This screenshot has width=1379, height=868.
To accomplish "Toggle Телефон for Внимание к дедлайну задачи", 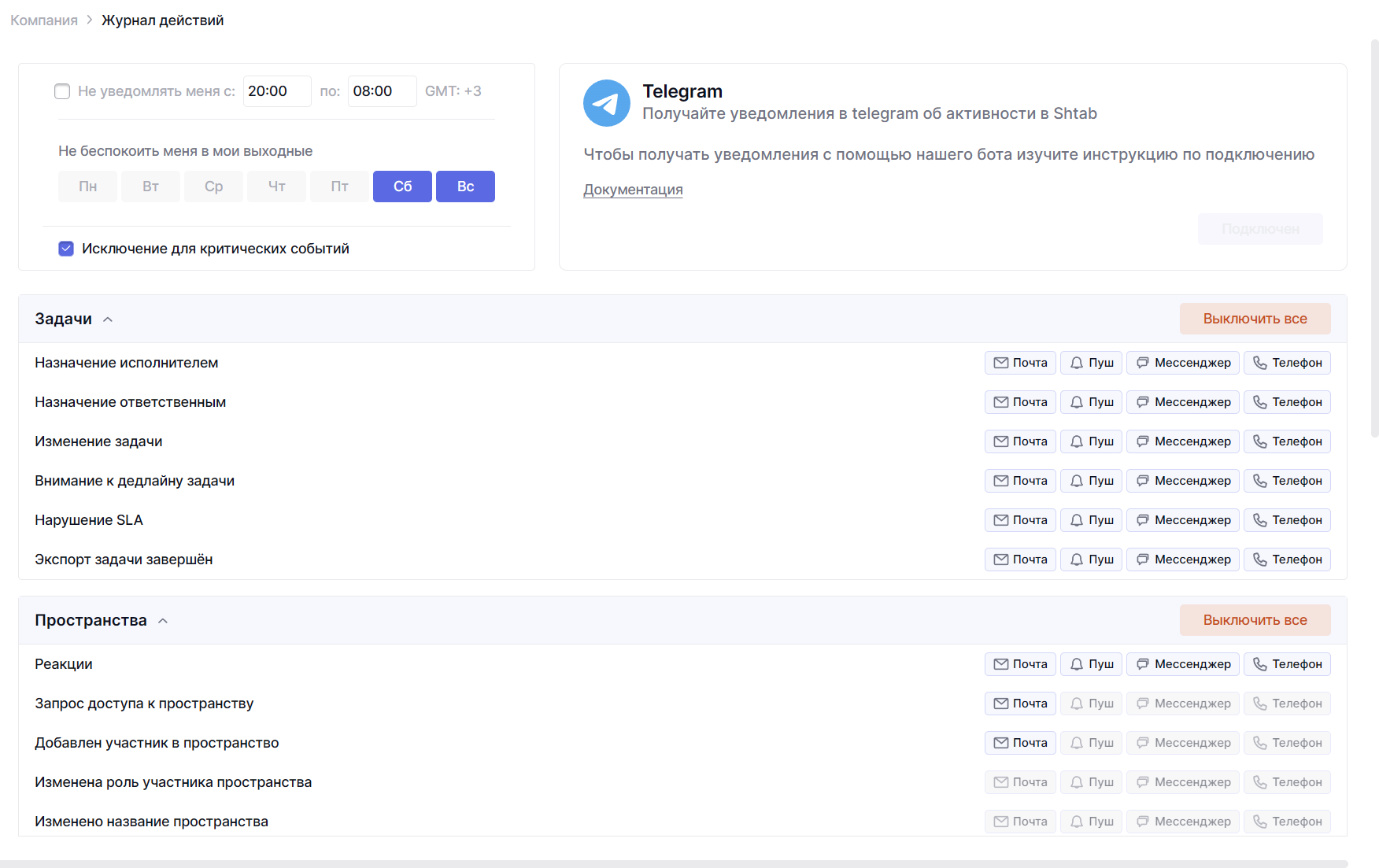I will coord(1286,481).
